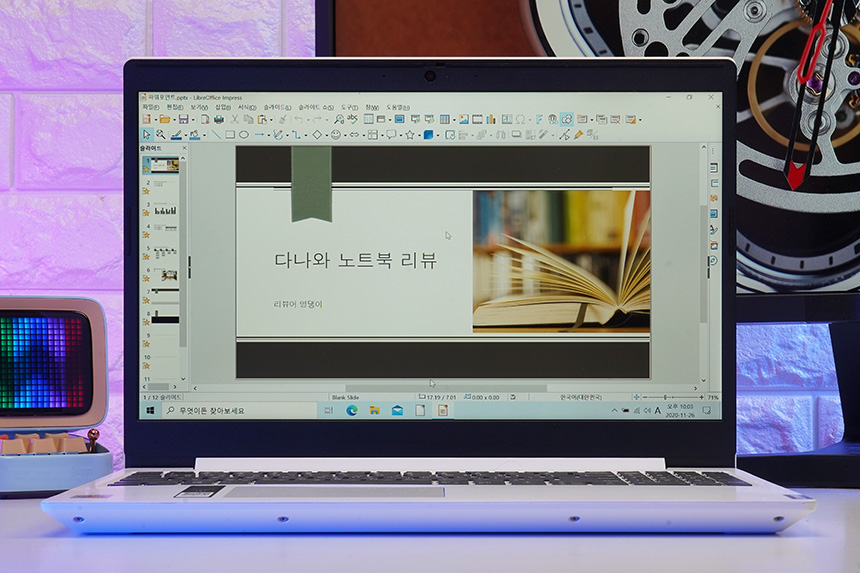Viewport: 860px width, 573px height.
Task: Click the open book image on slide
Action: (561, 262)
